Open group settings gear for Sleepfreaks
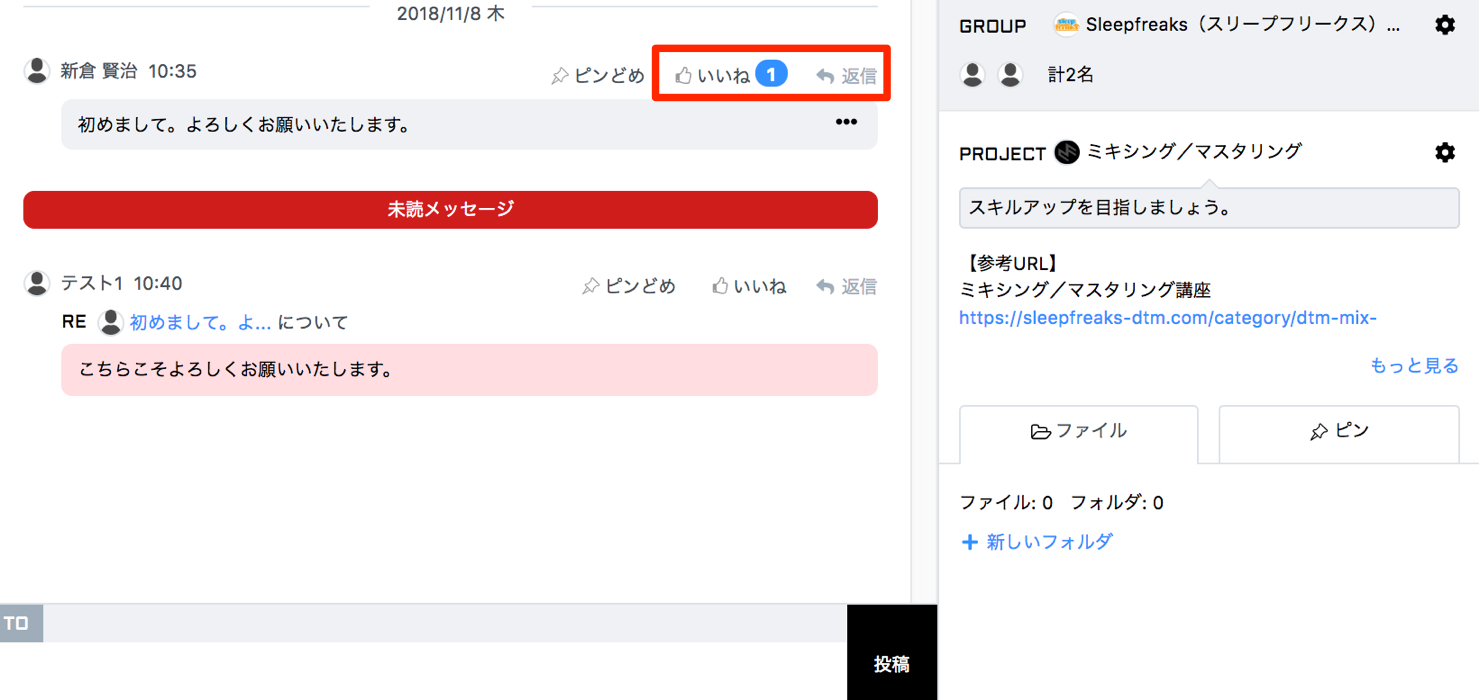Screen dimensions: 1480x700 coord(1445,25)
